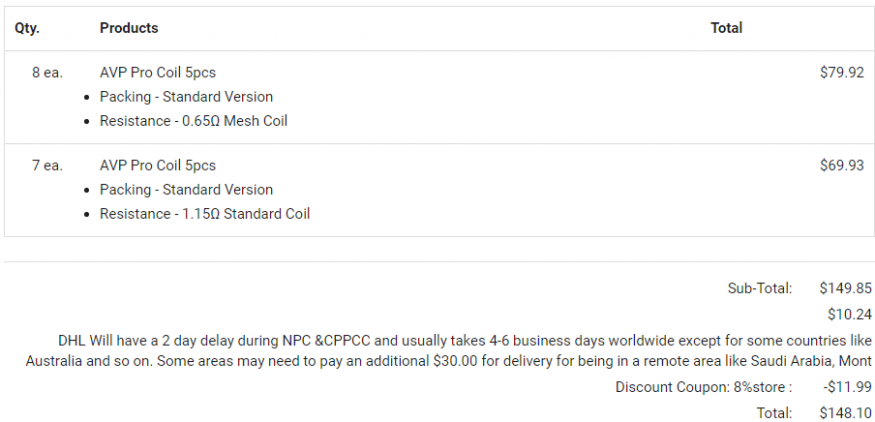Viewport: 875px width, 422px height.
Task: Open AVP Pro Coil product with 1.15Ω coil
Action: pos(157,166)
